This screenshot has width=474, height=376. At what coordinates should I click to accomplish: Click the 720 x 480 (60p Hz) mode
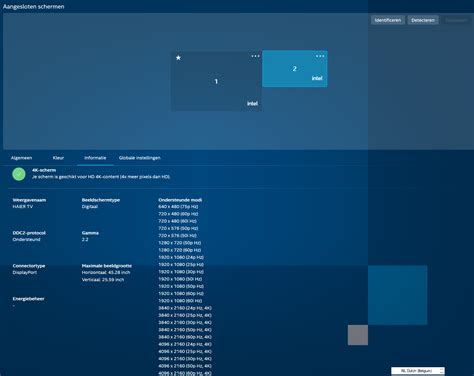[178, 214]
